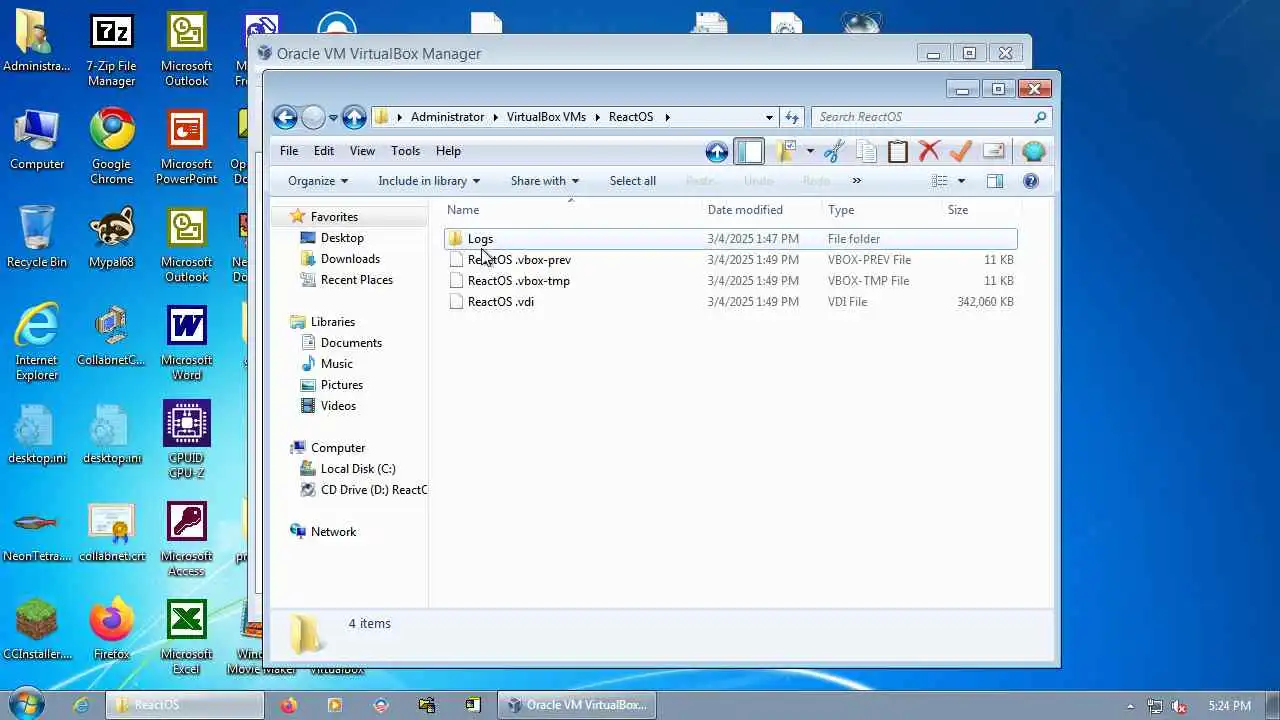Click Select all command
The height and width of the screenshot is (720, 1280).
tap(633, 181)
